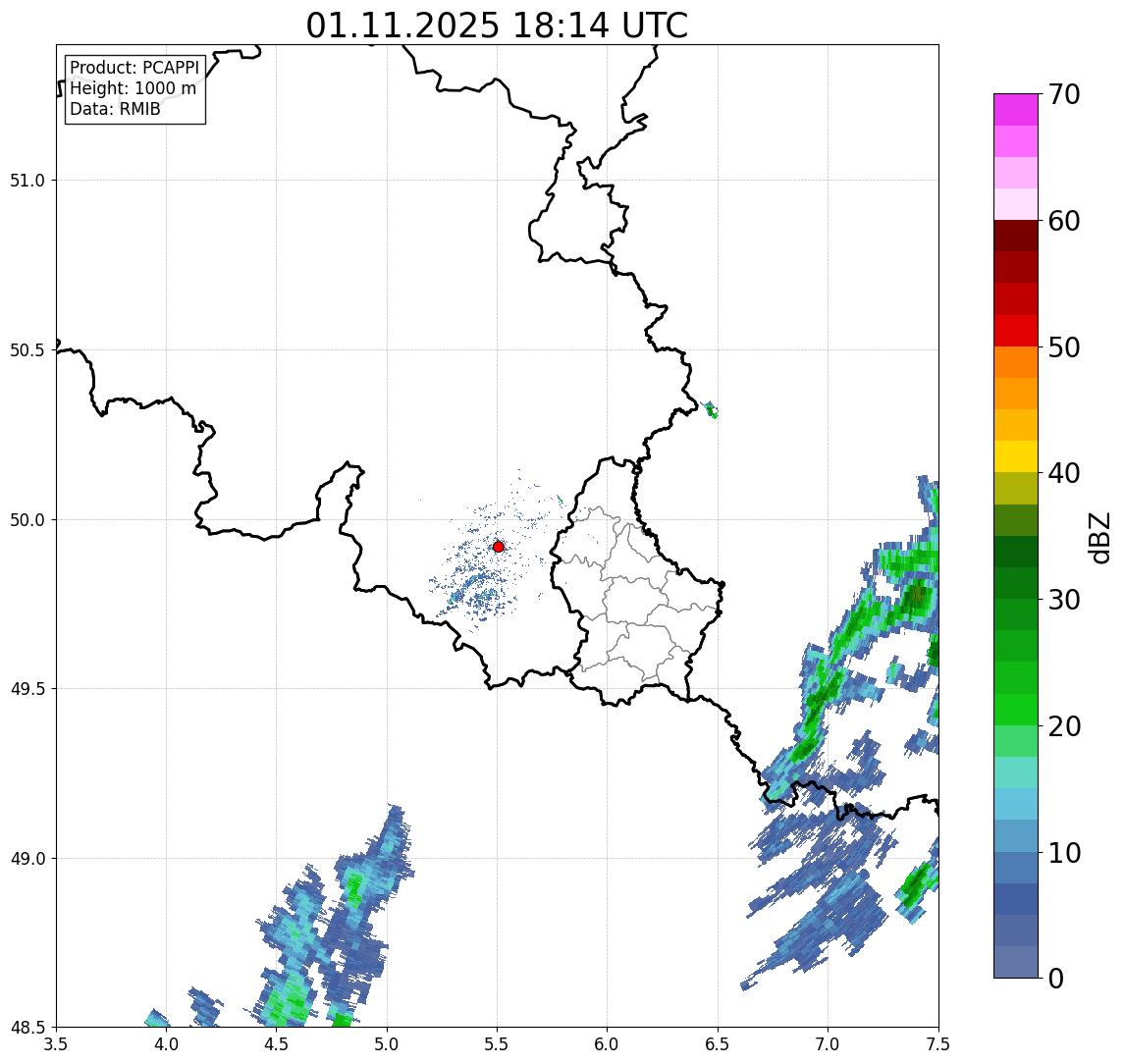Image resolution: width=1124 pixels, height=1064 pixels.
Task: Click the latitude axis label 50.0
Action: pyautogui.click(x=27, y=519)
